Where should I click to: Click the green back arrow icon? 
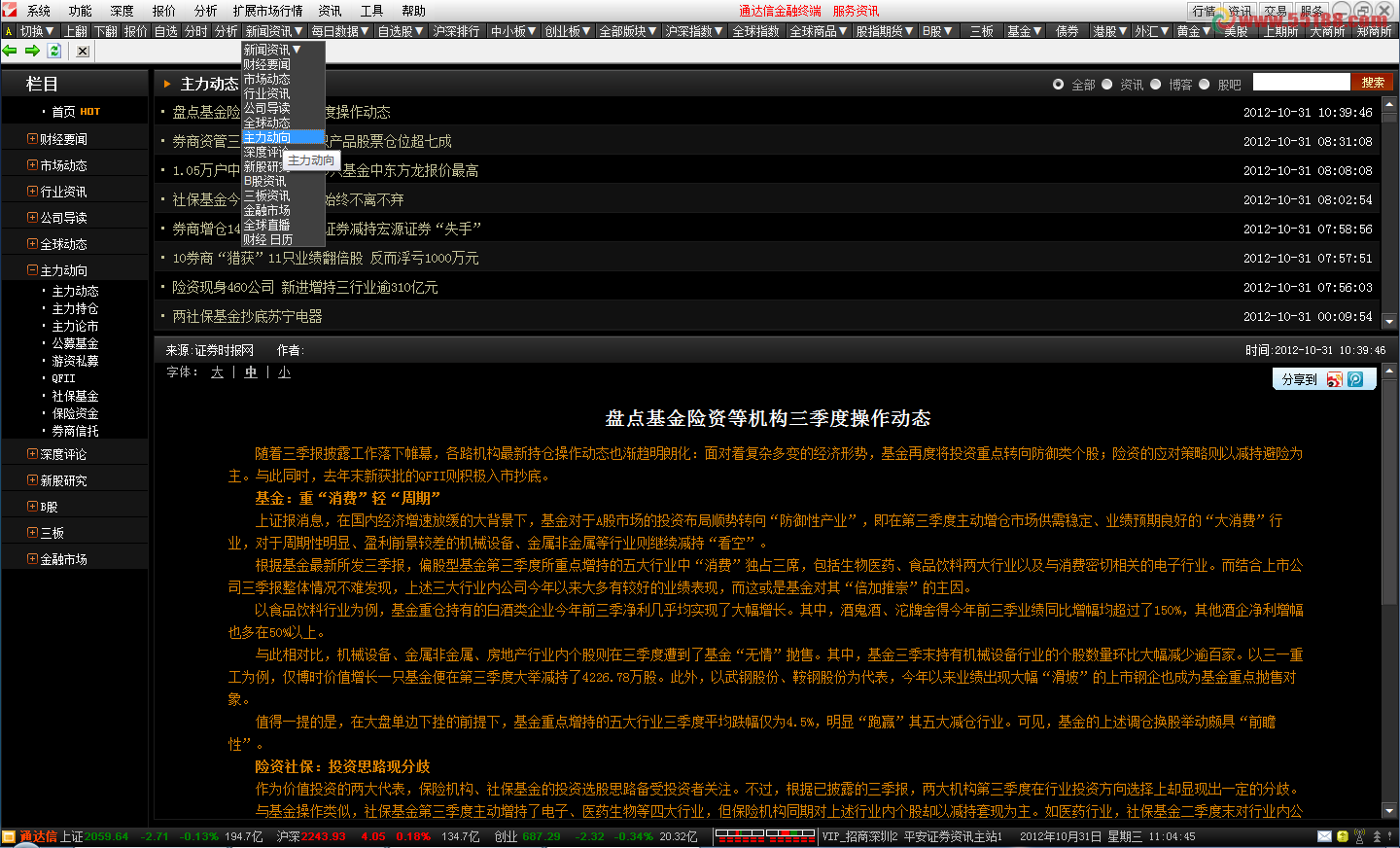tap(10, 51)
